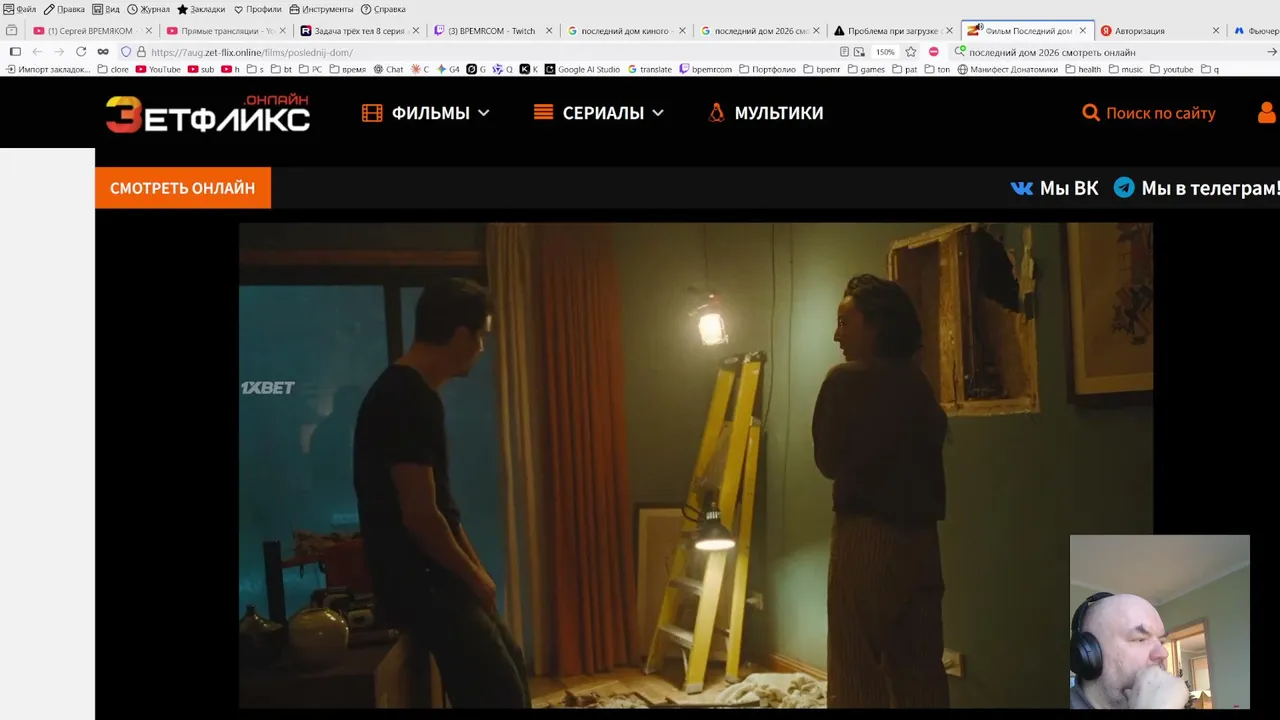
Task: Submit search with the arrow icon
Action: pyautogui.click(x=1272, y=52)
